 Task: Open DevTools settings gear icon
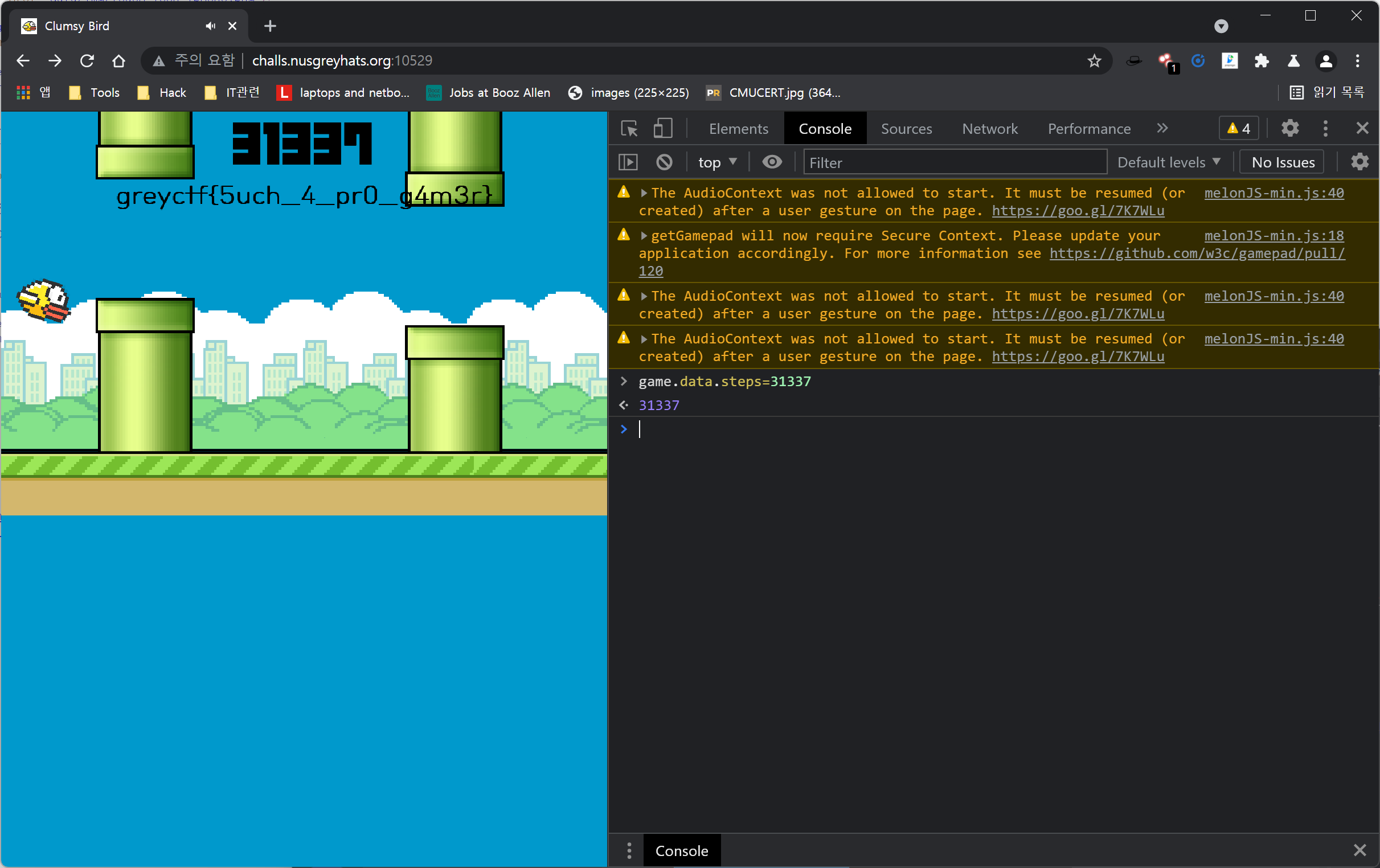[1289, 128]
